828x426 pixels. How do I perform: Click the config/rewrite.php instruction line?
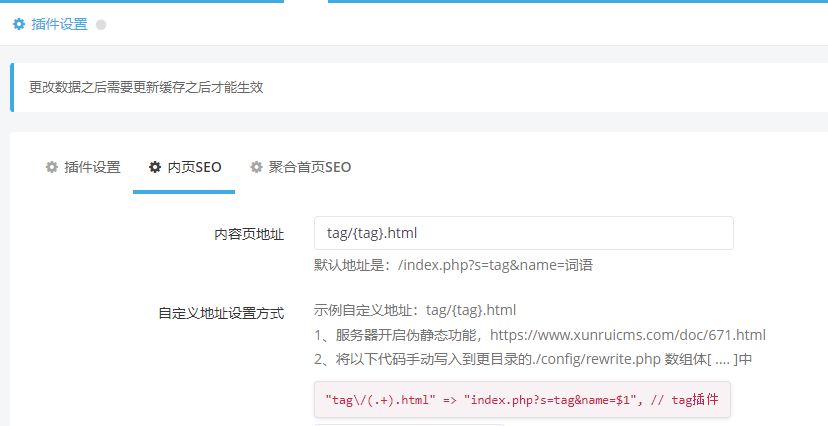tap(533, 359)
